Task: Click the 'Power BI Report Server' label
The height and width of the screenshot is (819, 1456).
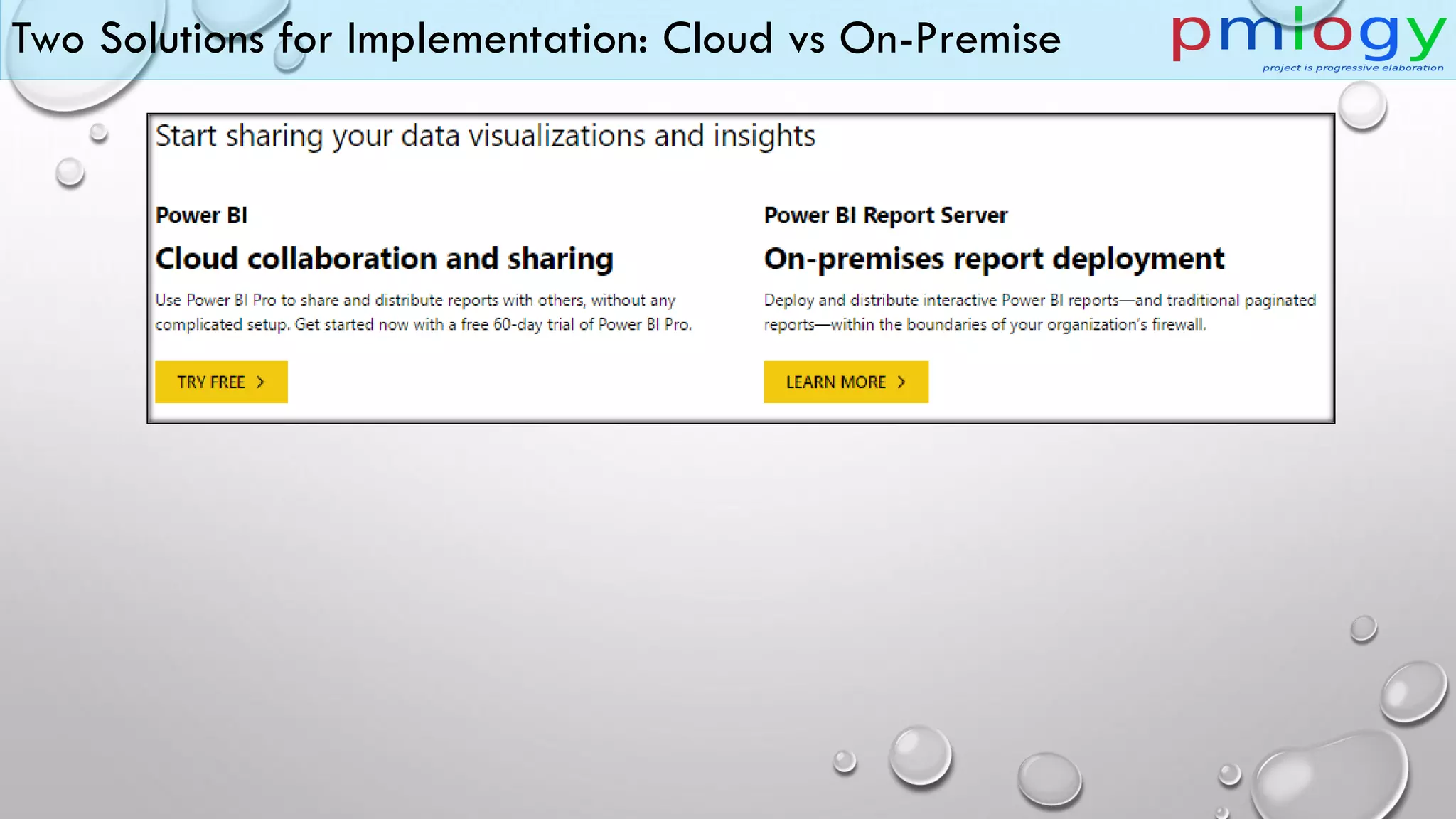Action: (886, 215)
